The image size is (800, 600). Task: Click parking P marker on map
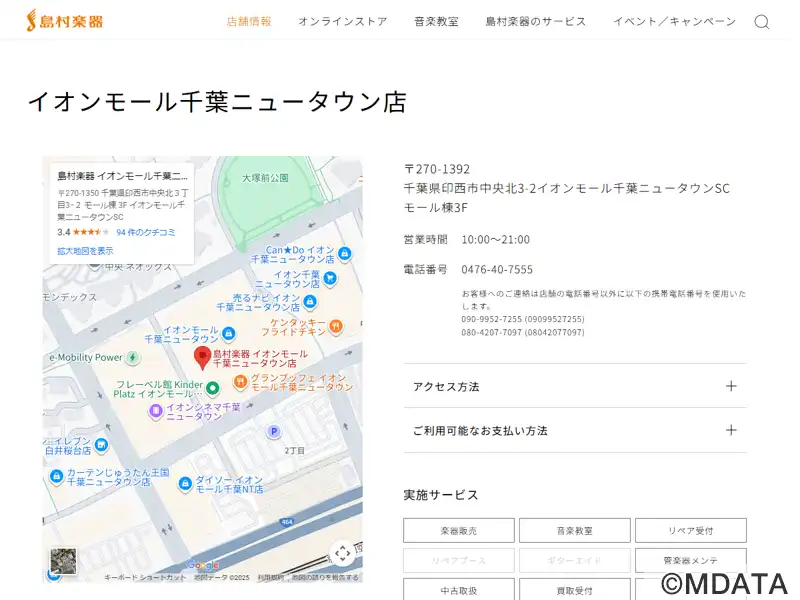point(274,432)
